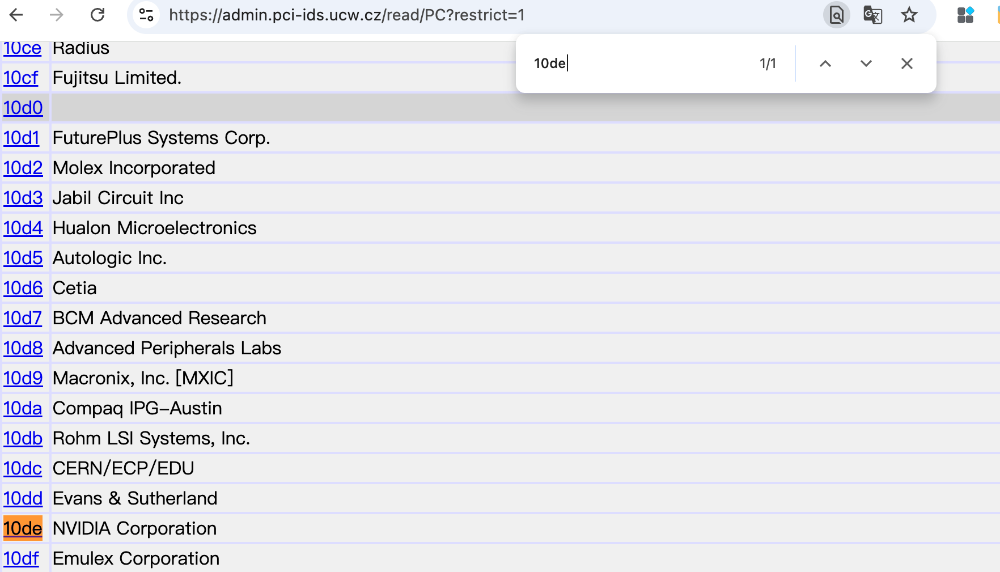Open the 10d4 Hualon Microelectronics link

pos(23,228)
